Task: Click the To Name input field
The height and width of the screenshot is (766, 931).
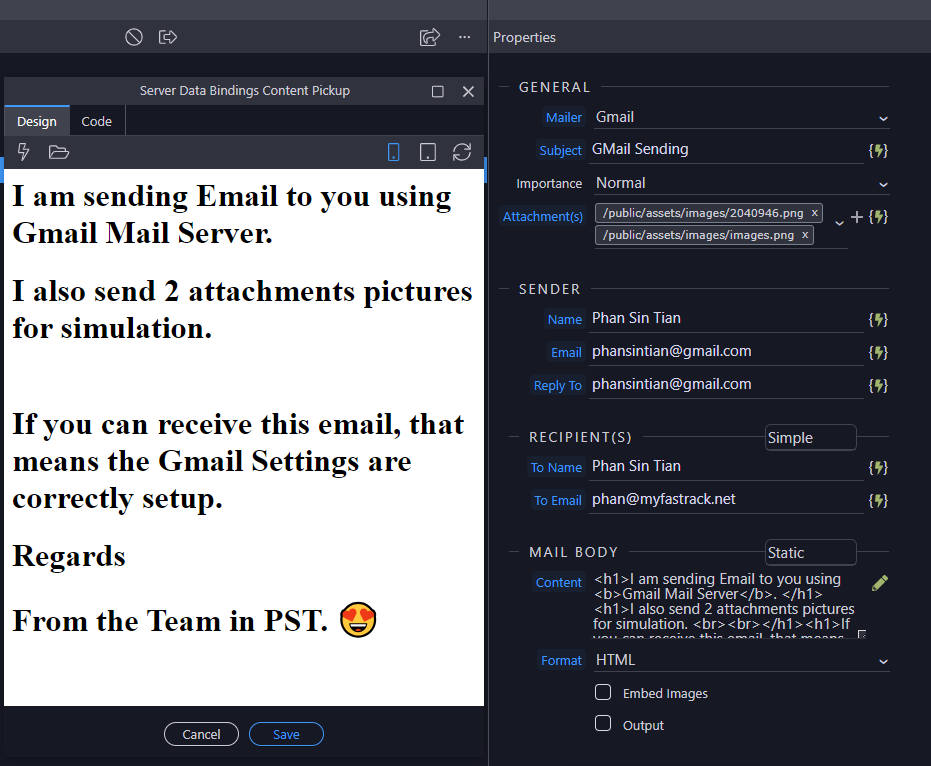Action: pos(726,467)
